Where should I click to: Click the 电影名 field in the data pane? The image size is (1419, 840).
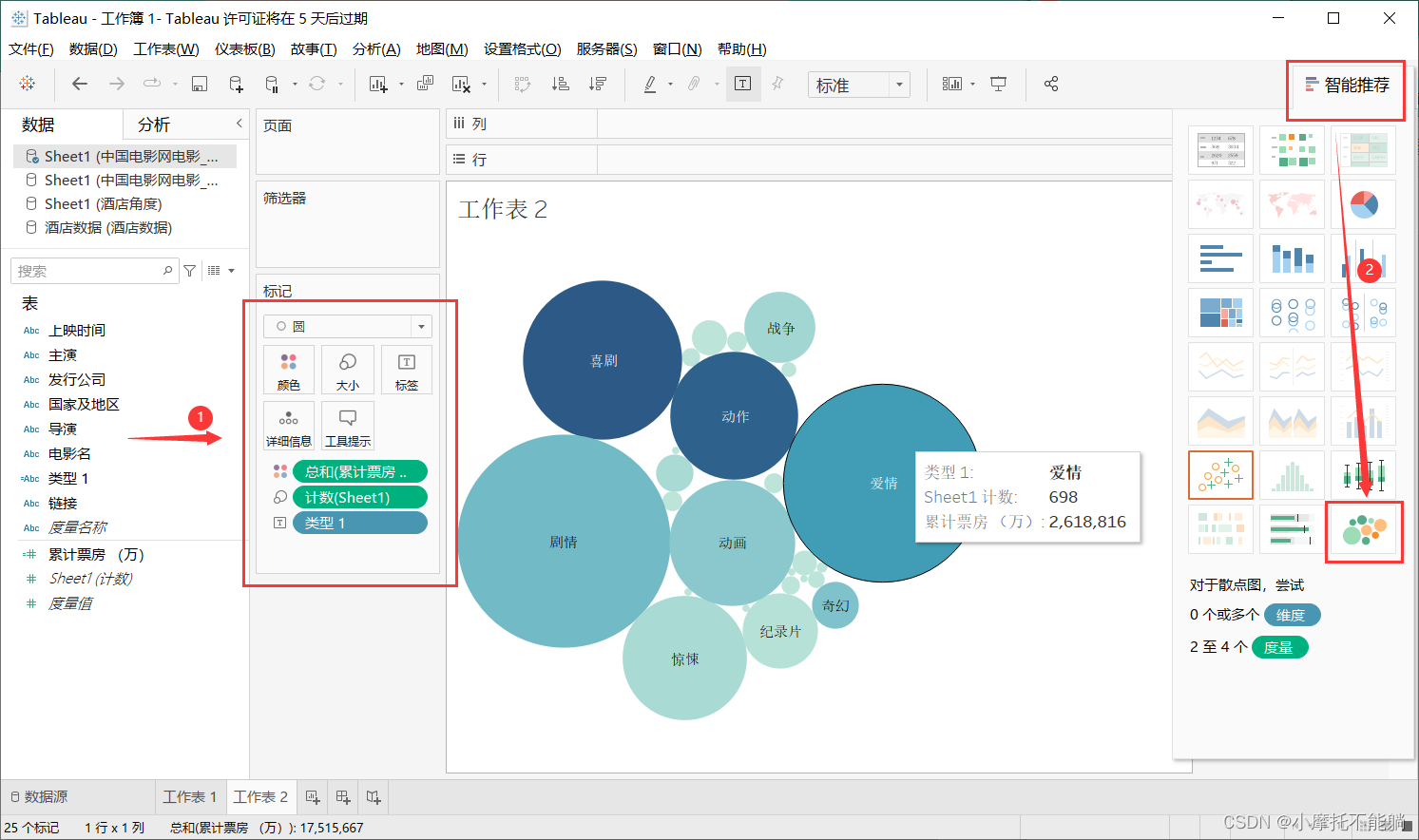[69, 454]
